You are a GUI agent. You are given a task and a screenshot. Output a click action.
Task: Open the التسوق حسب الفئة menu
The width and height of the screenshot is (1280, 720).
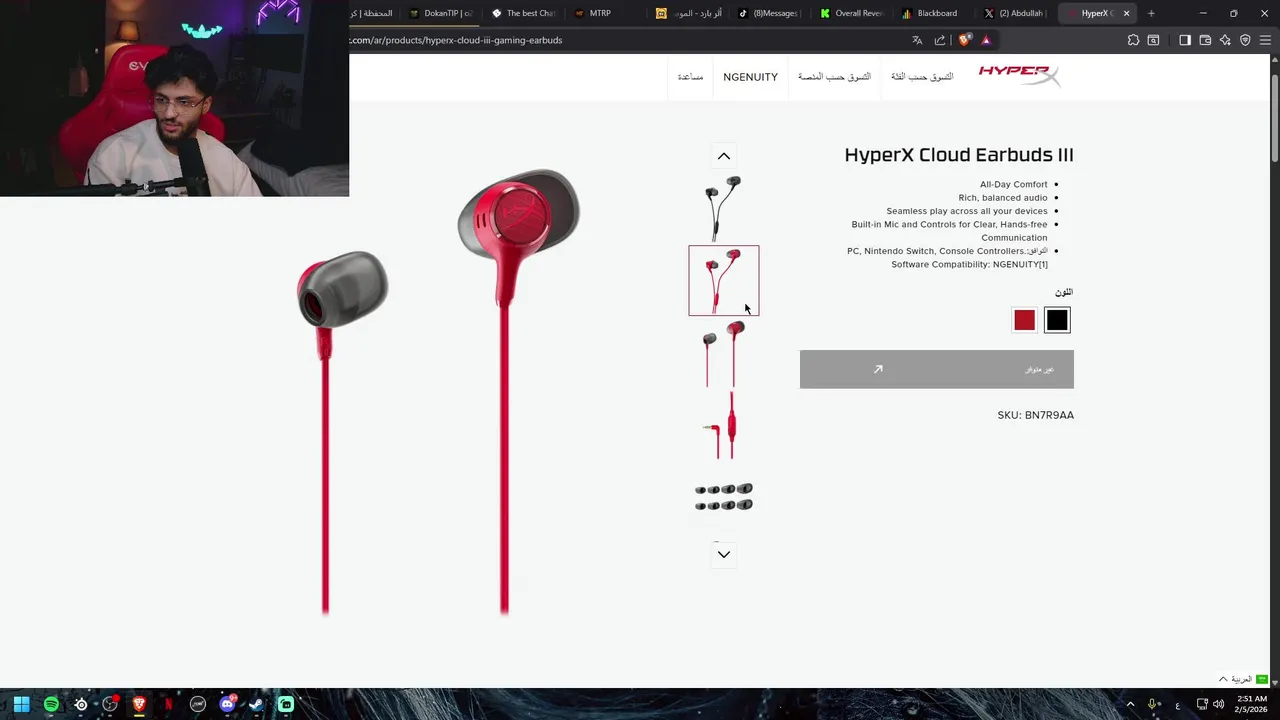pos(922,77)
